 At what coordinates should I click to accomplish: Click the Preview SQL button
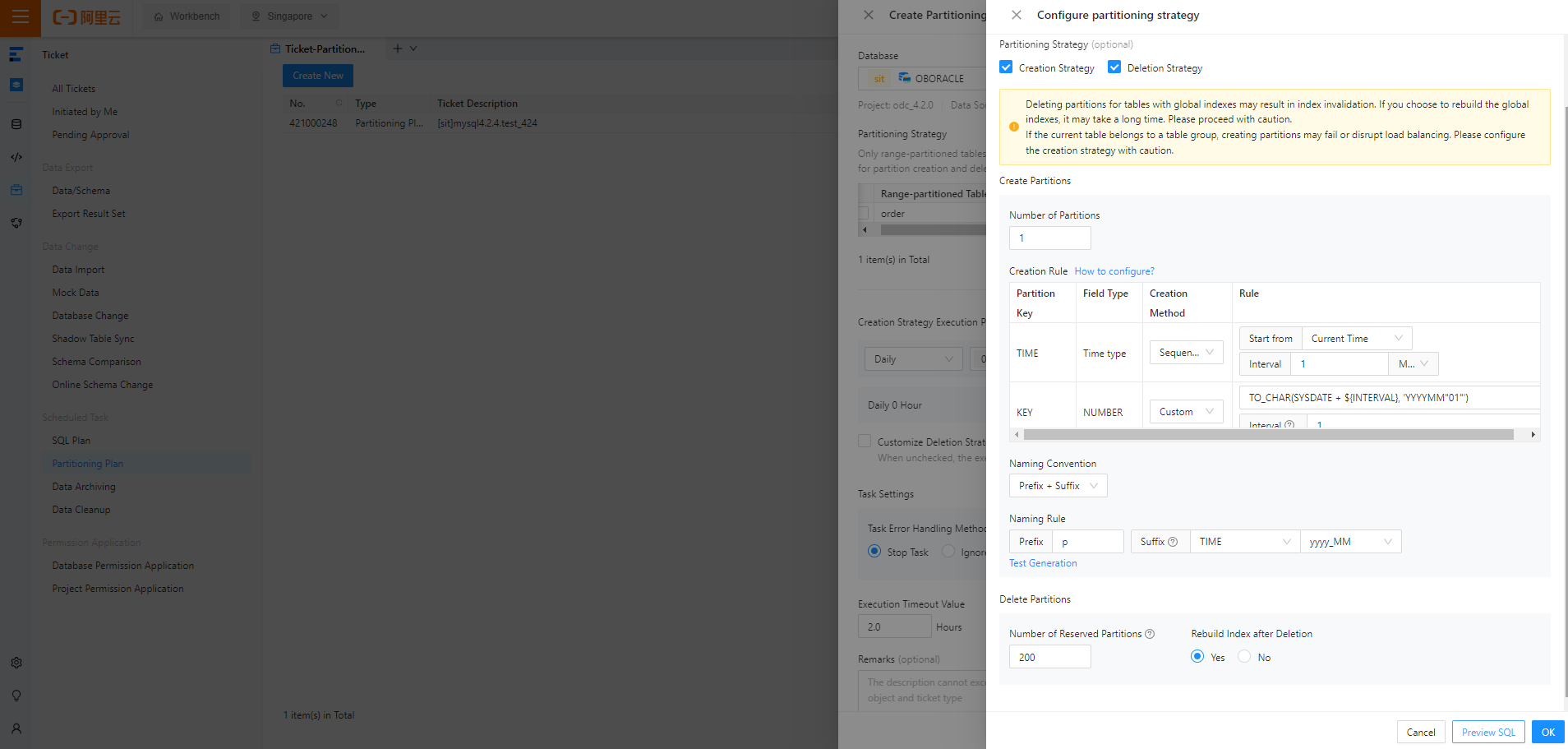(1488, 733)
